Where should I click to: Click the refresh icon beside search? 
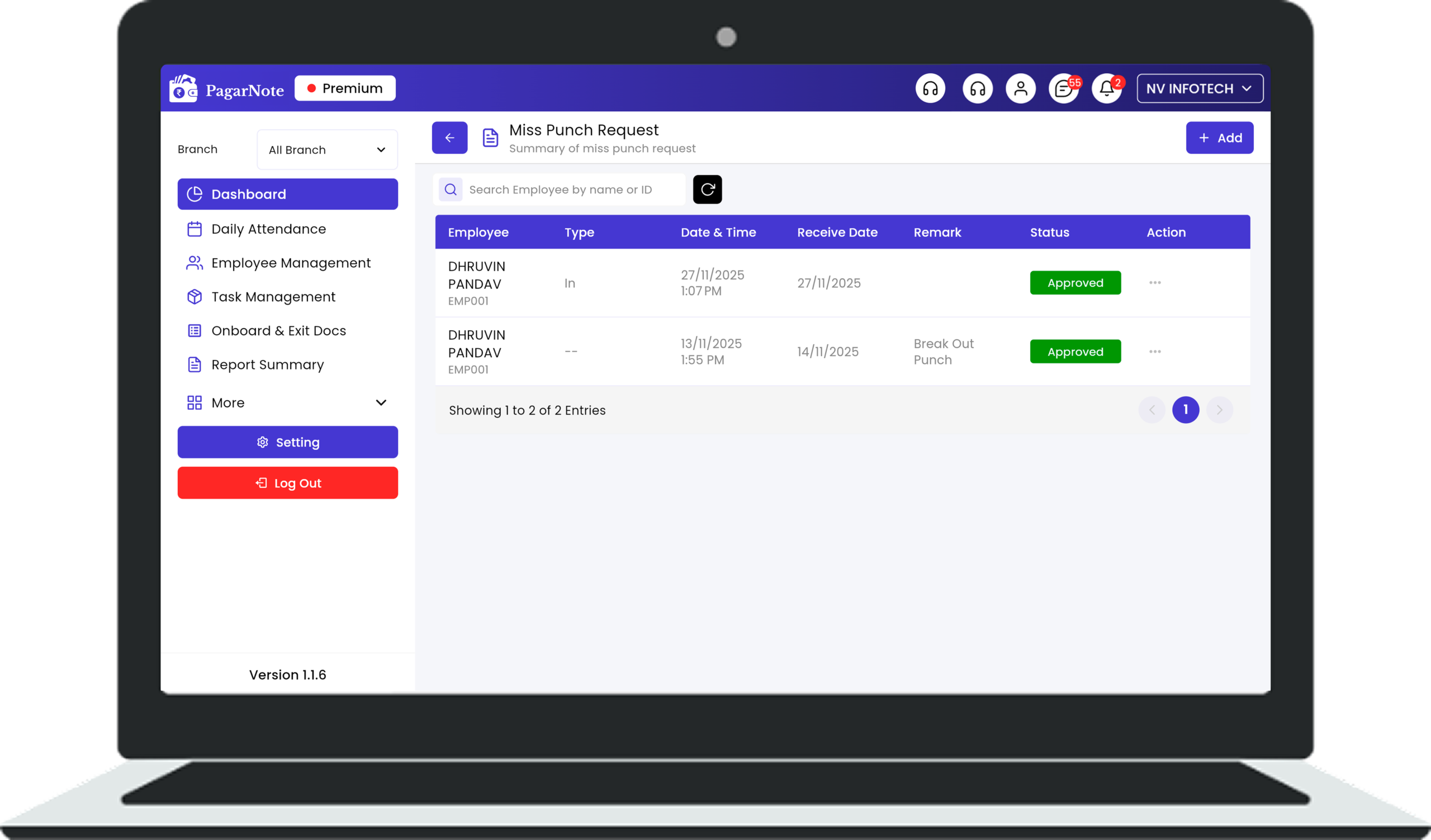tap(707, 189)
